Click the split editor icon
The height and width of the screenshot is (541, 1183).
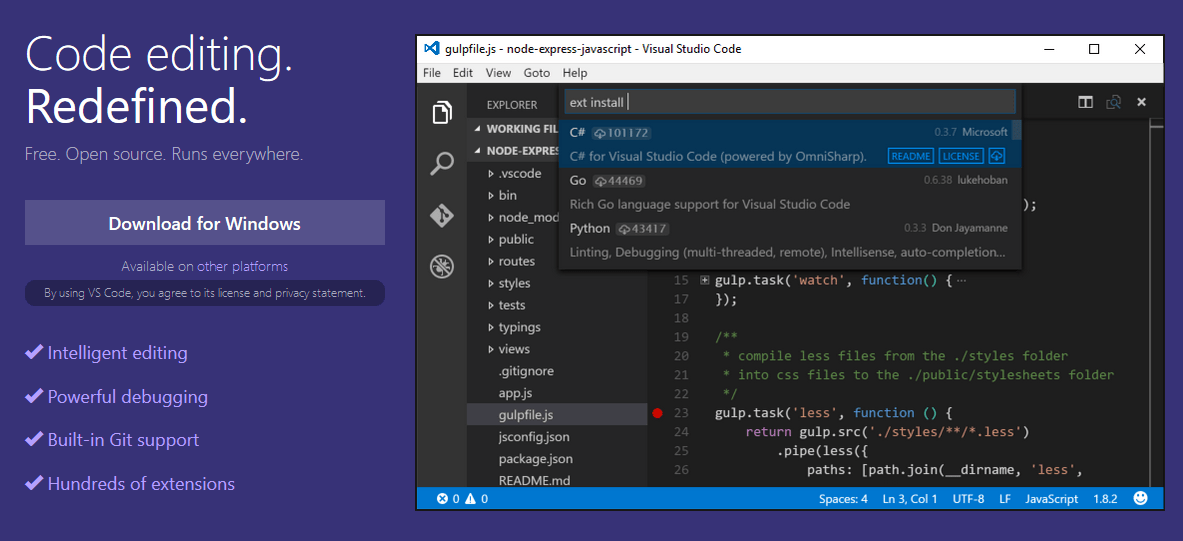coord(1086,103)
